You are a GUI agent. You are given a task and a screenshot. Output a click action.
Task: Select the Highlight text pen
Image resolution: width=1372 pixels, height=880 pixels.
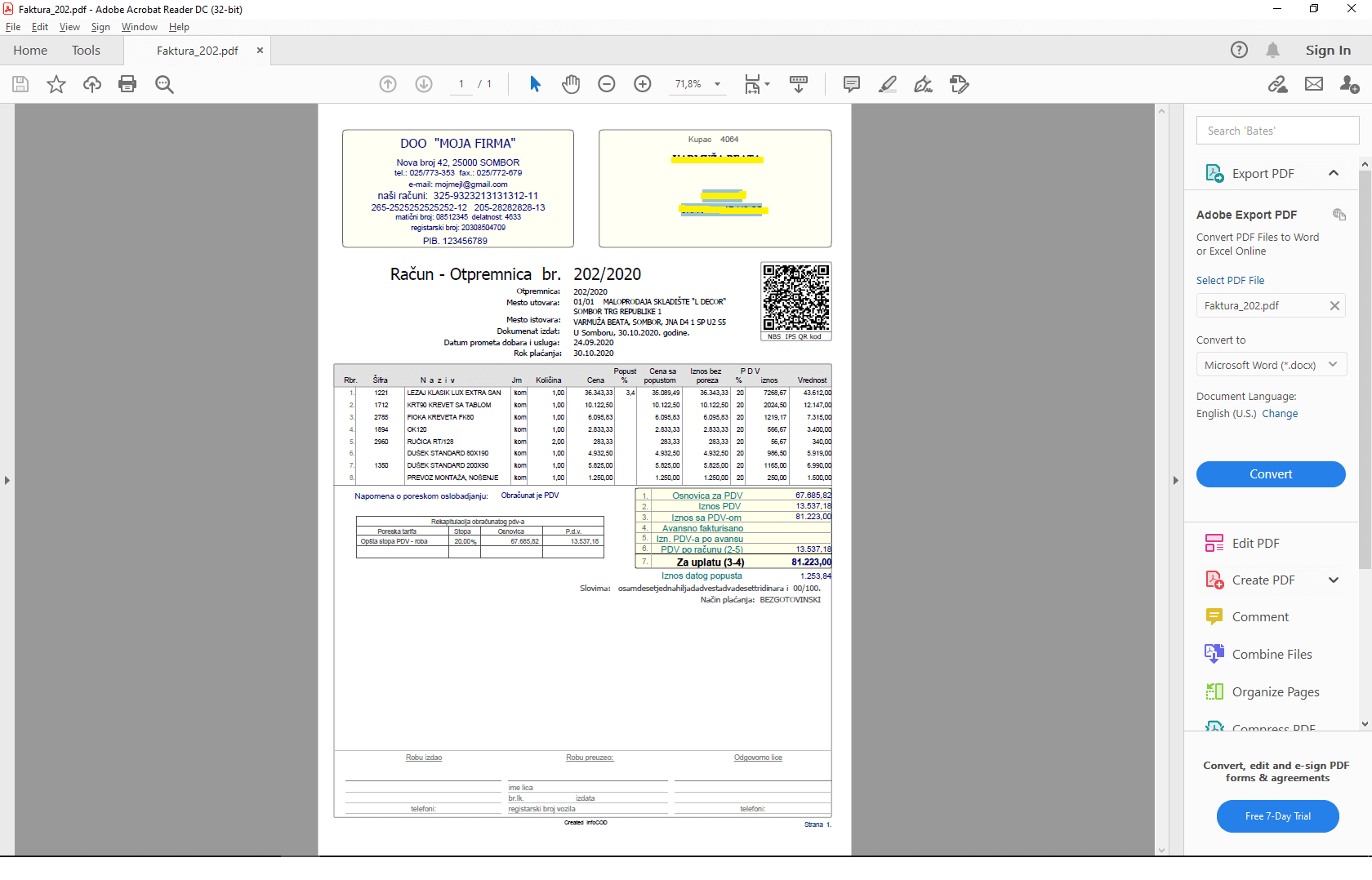[x=888, y=84]
